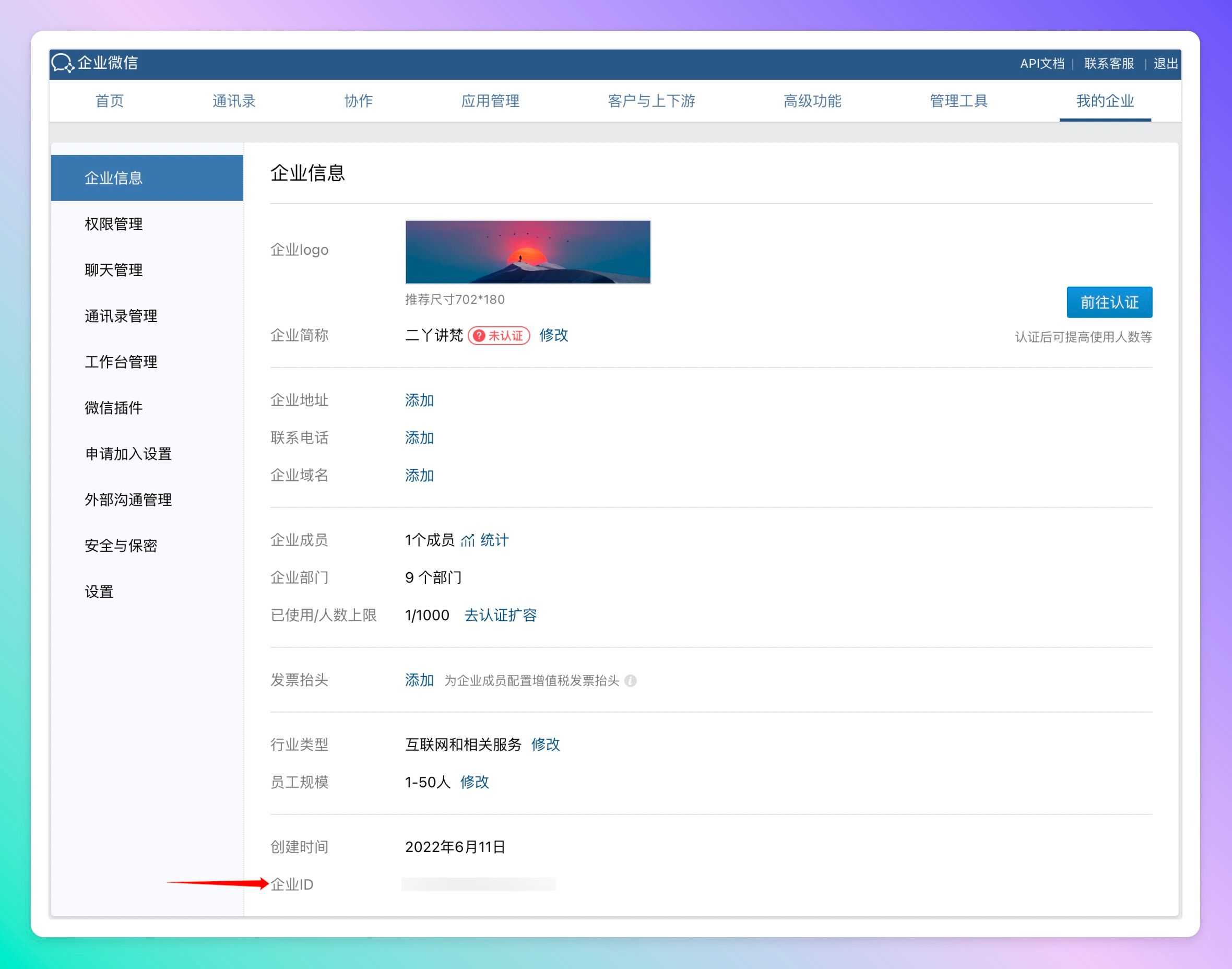Switch to the 应用管理 tab

point(490,101)
